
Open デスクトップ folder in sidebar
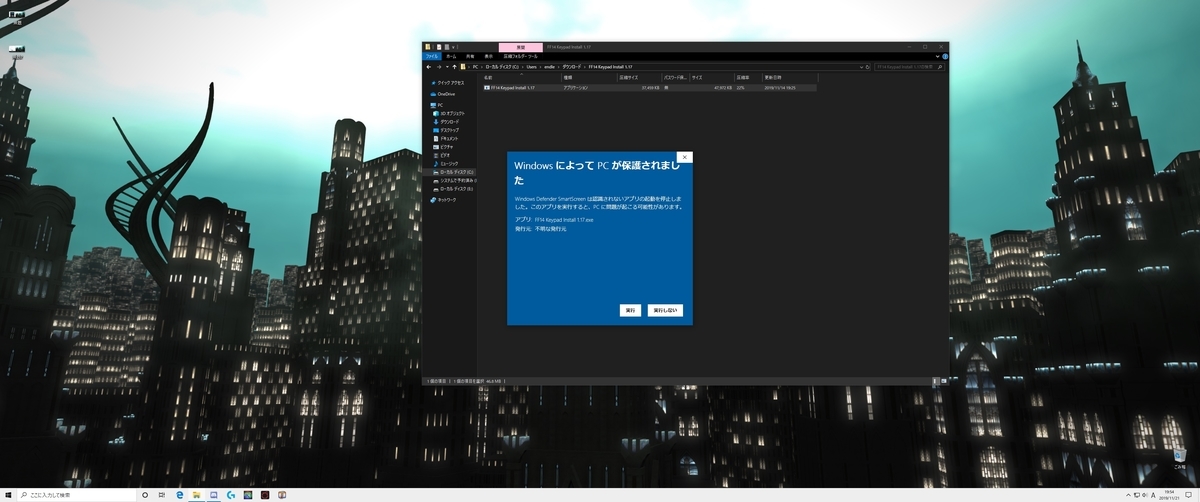(x=448, y=130)
